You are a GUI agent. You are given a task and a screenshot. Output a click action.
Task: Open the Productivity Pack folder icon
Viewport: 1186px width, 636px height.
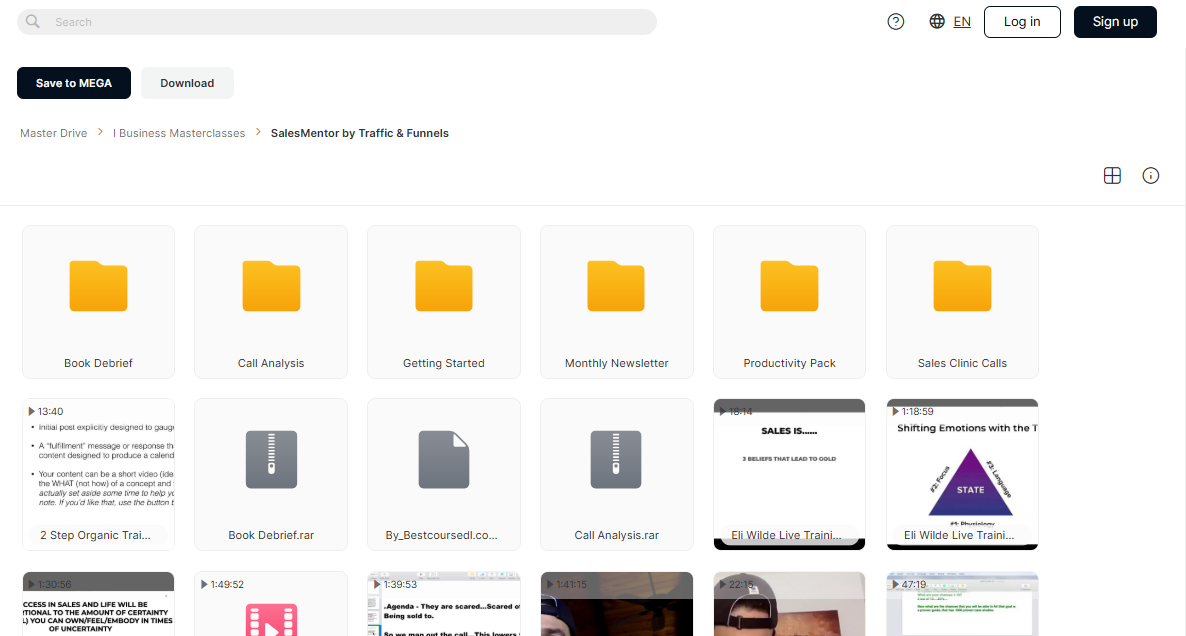coord(789,286)
